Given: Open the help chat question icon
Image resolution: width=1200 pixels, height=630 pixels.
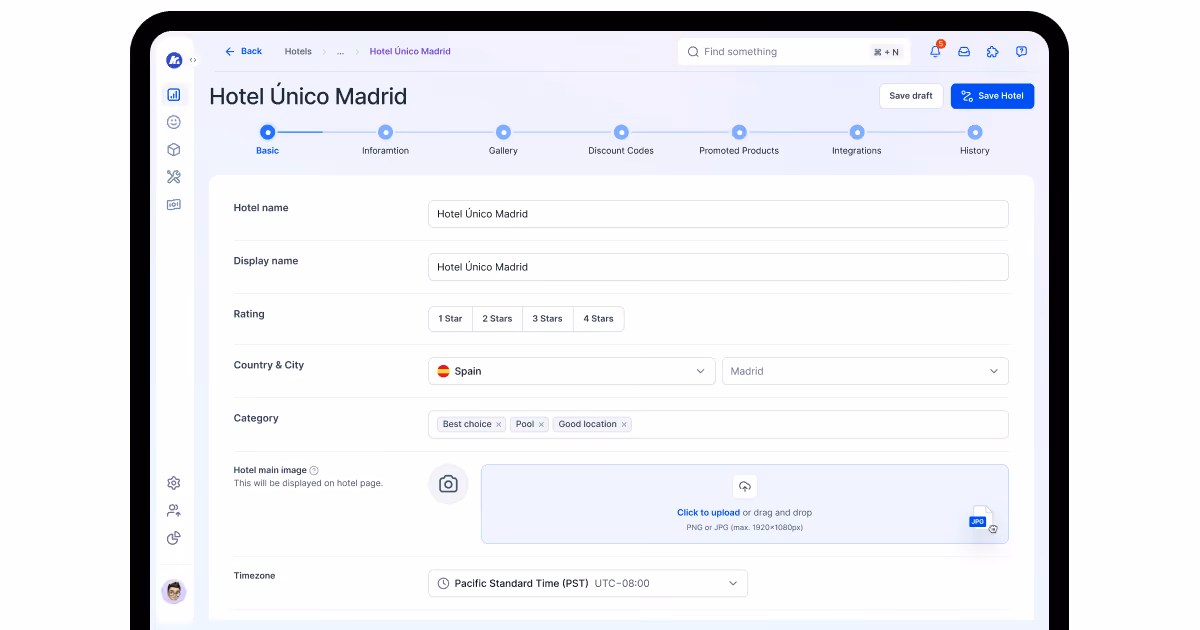Looking at the screenshot, I should (x=1021, y=51).
